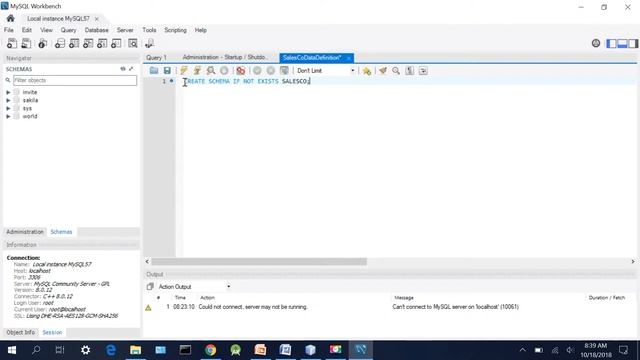Close the SalesCoDataDefinition tab

coord(349,58)
